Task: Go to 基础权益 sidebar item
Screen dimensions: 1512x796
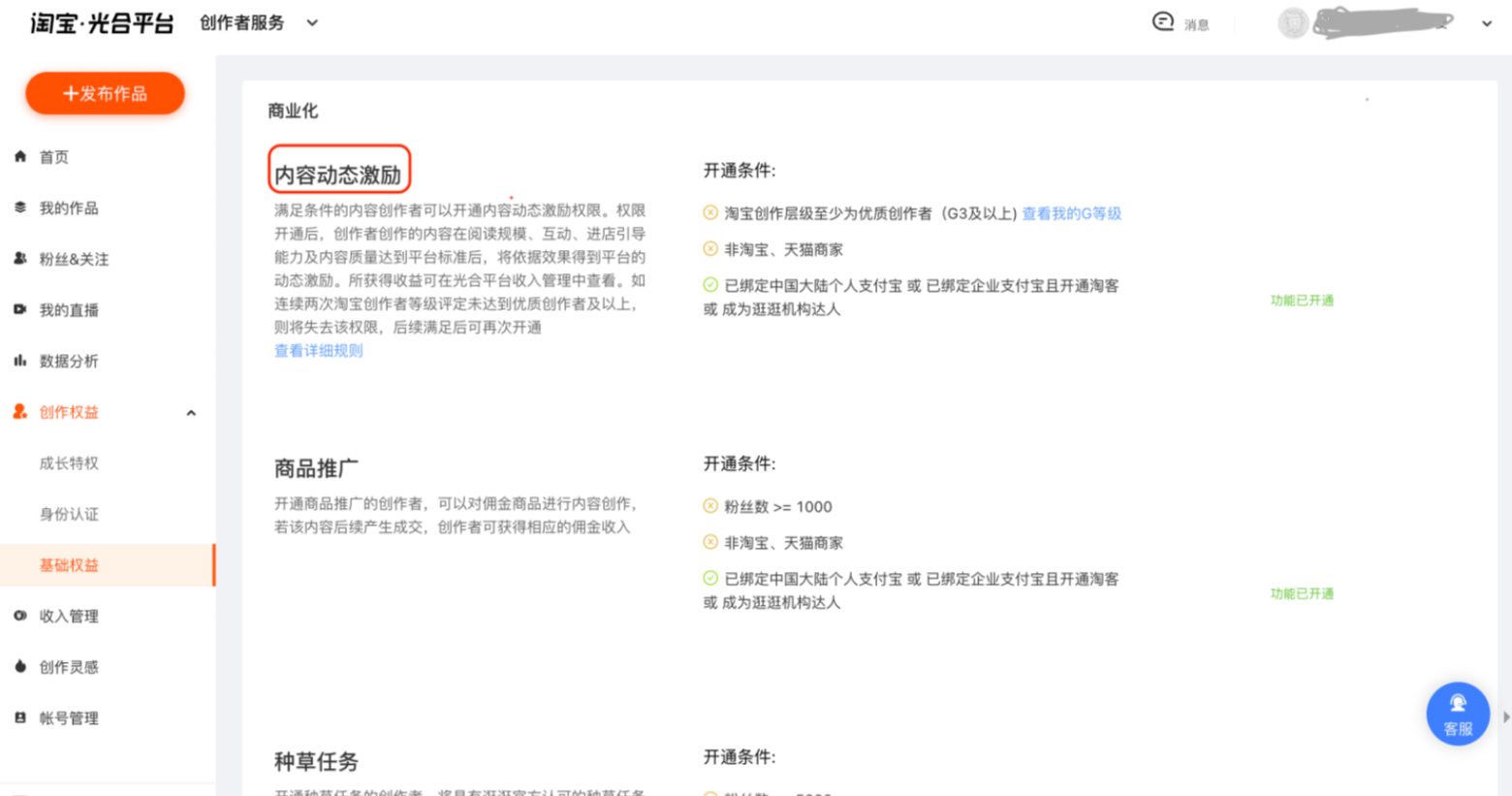Action: (x=69, y=565)
